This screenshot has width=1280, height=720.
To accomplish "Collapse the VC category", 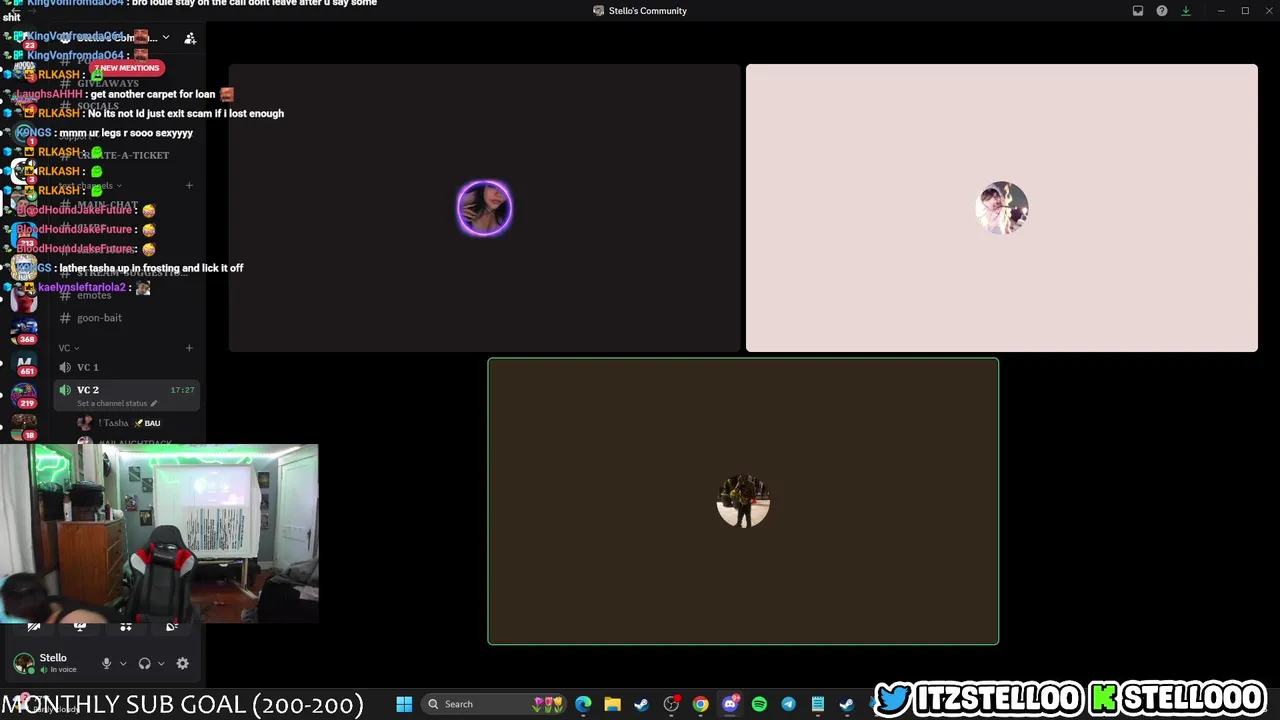I will [68, 348].
